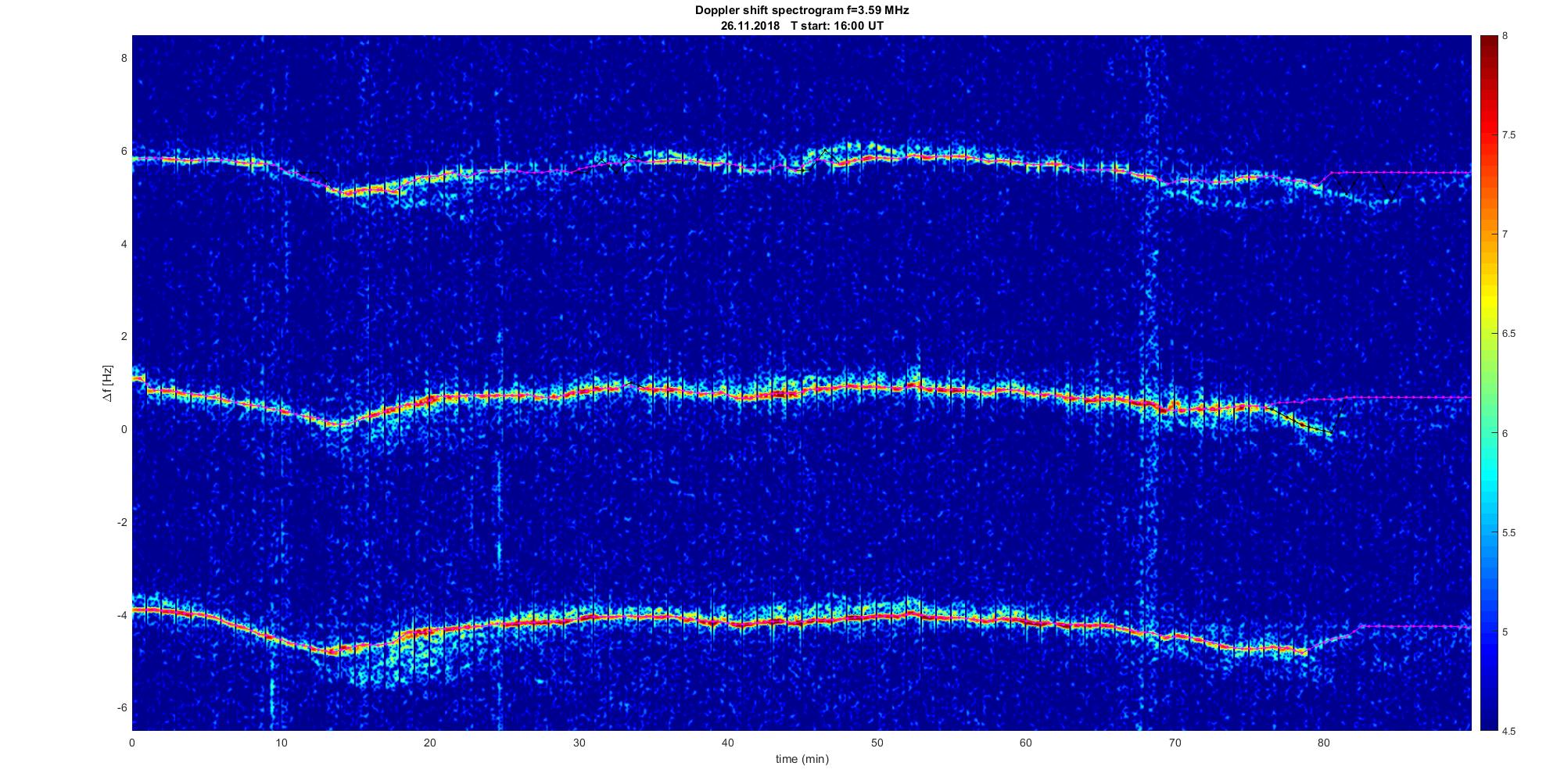Click the y-axis tick label 2
1564x784 pixels.
[x=124, y=336]
